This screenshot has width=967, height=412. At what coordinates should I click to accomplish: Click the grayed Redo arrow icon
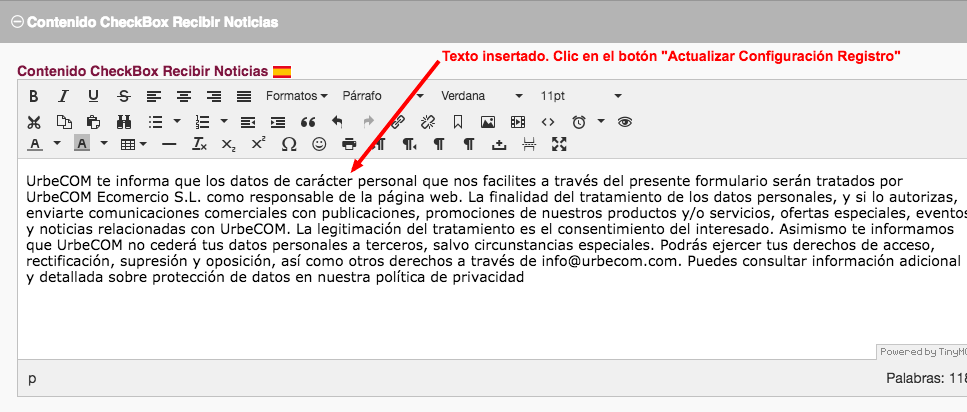coord(368,122)
